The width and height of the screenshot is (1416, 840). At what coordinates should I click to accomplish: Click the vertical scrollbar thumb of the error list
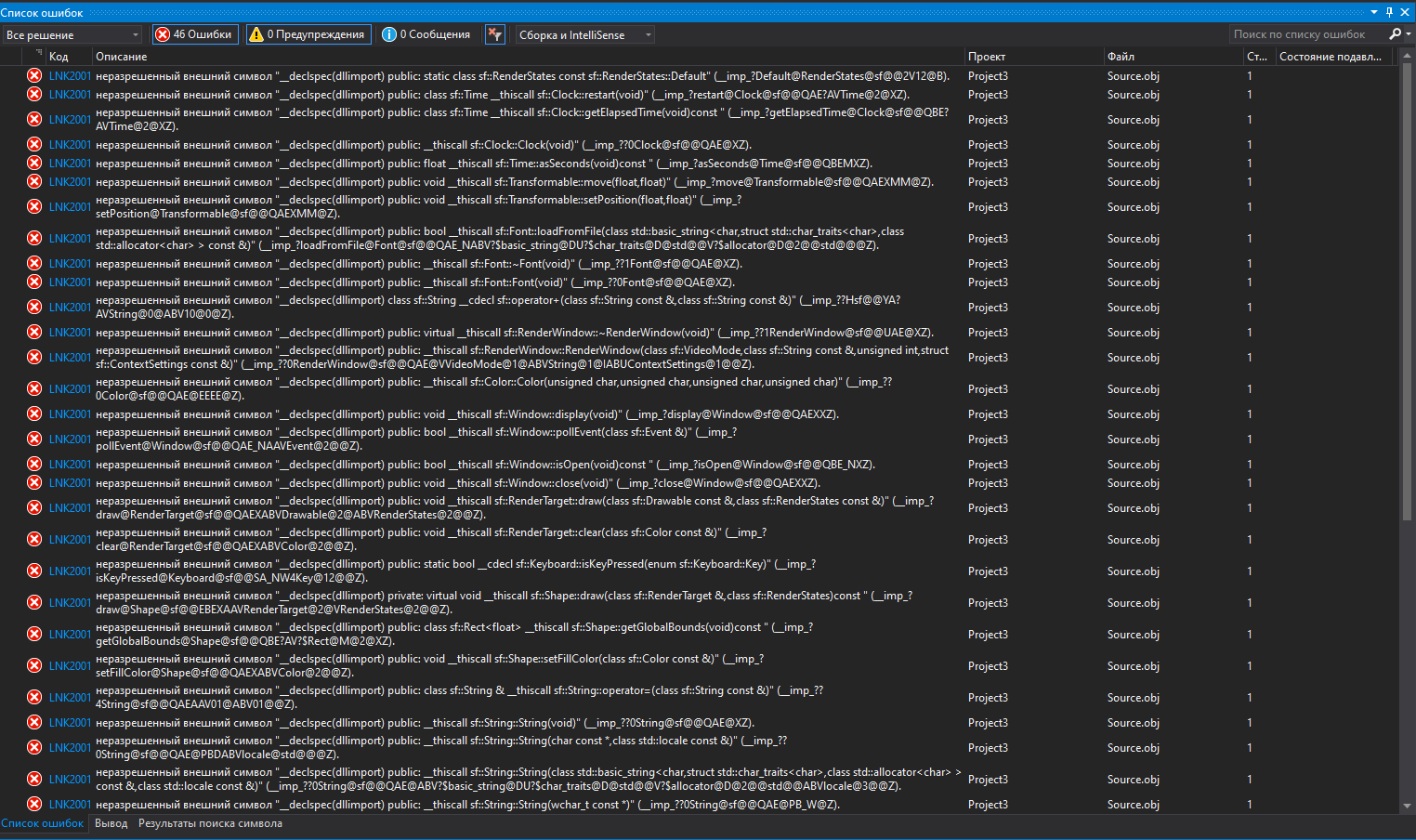point(1408,291)
